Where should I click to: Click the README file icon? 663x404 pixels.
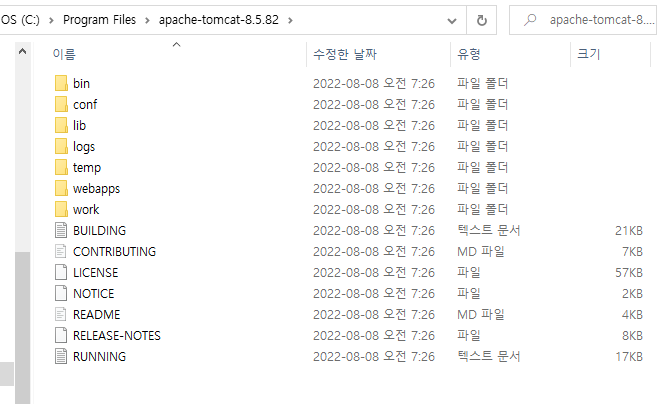click(61, 314)
